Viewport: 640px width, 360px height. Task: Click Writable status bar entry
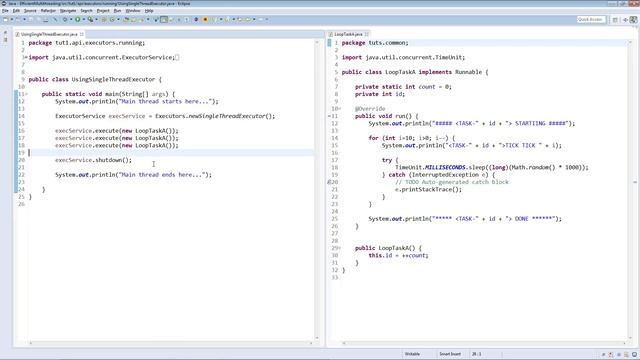click(x=412, y=354)
